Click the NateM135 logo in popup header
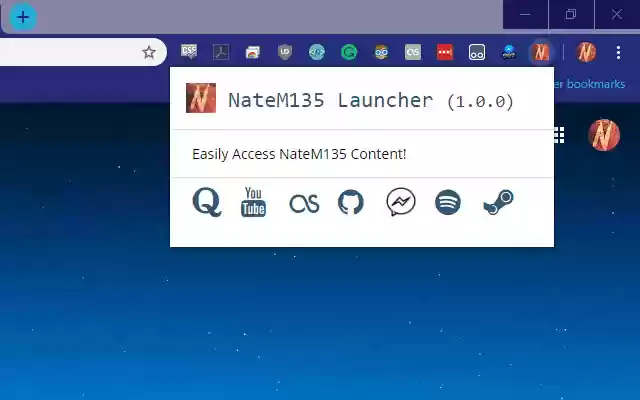640x400 pixels. click(201, 98)
